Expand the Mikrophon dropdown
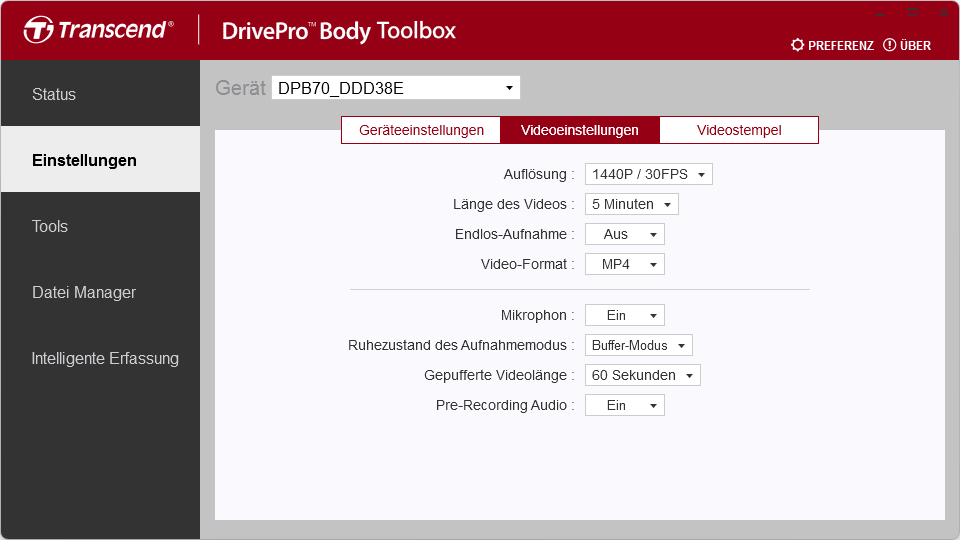960x540 pixels. pyautogui.click(x=624, y=315)
